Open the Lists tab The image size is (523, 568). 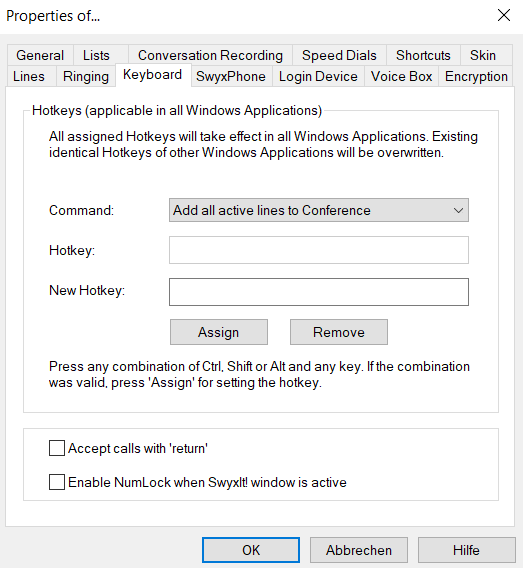click(x=96, y=55)
